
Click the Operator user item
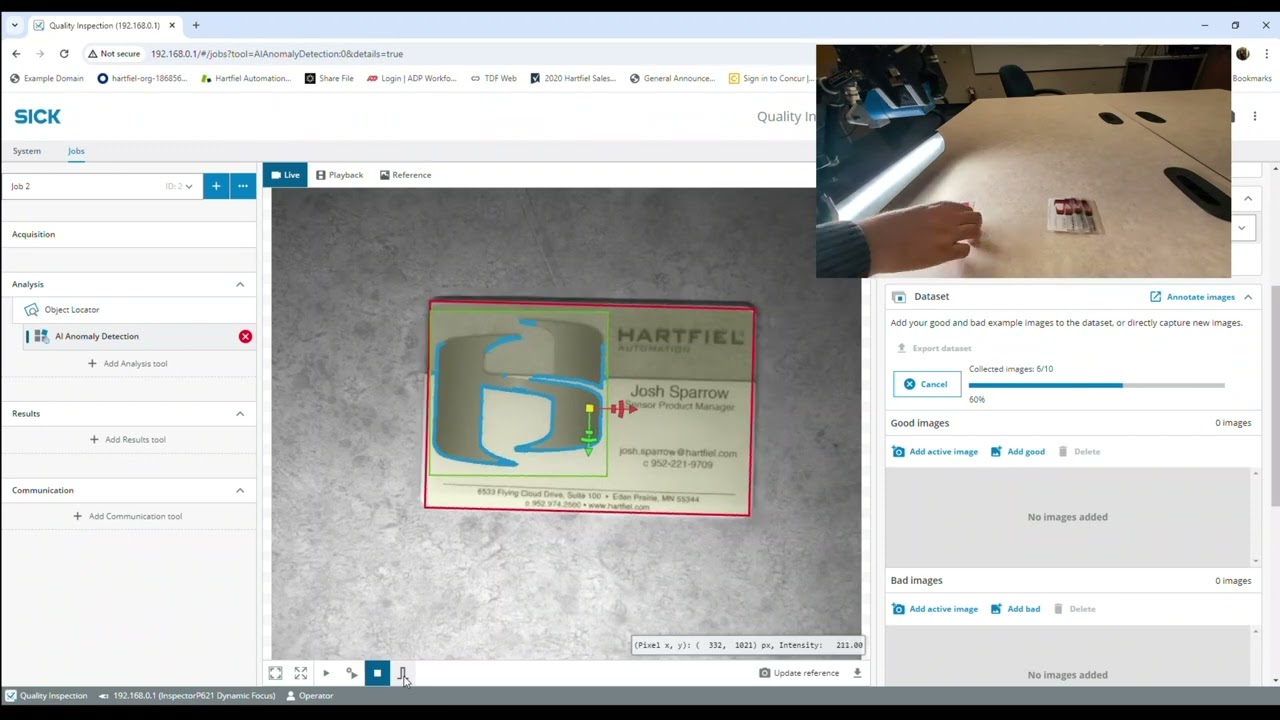310,696
